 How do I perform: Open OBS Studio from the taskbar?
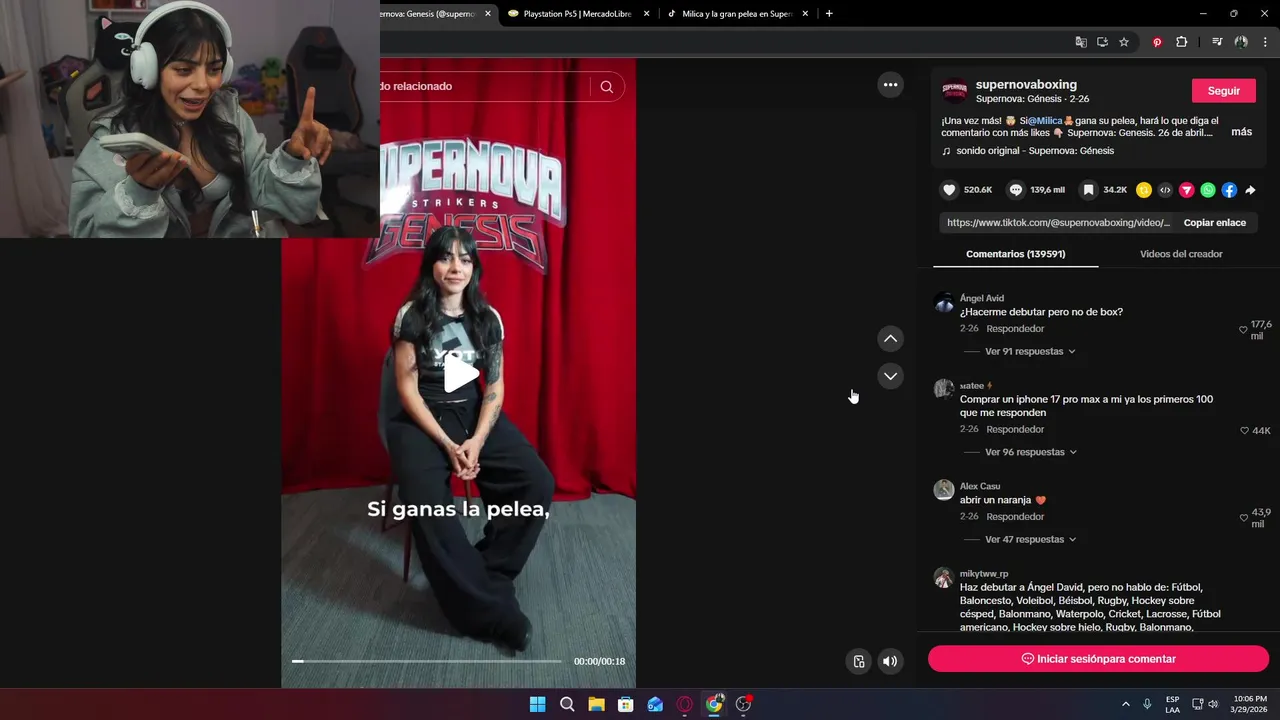[743, 704]
